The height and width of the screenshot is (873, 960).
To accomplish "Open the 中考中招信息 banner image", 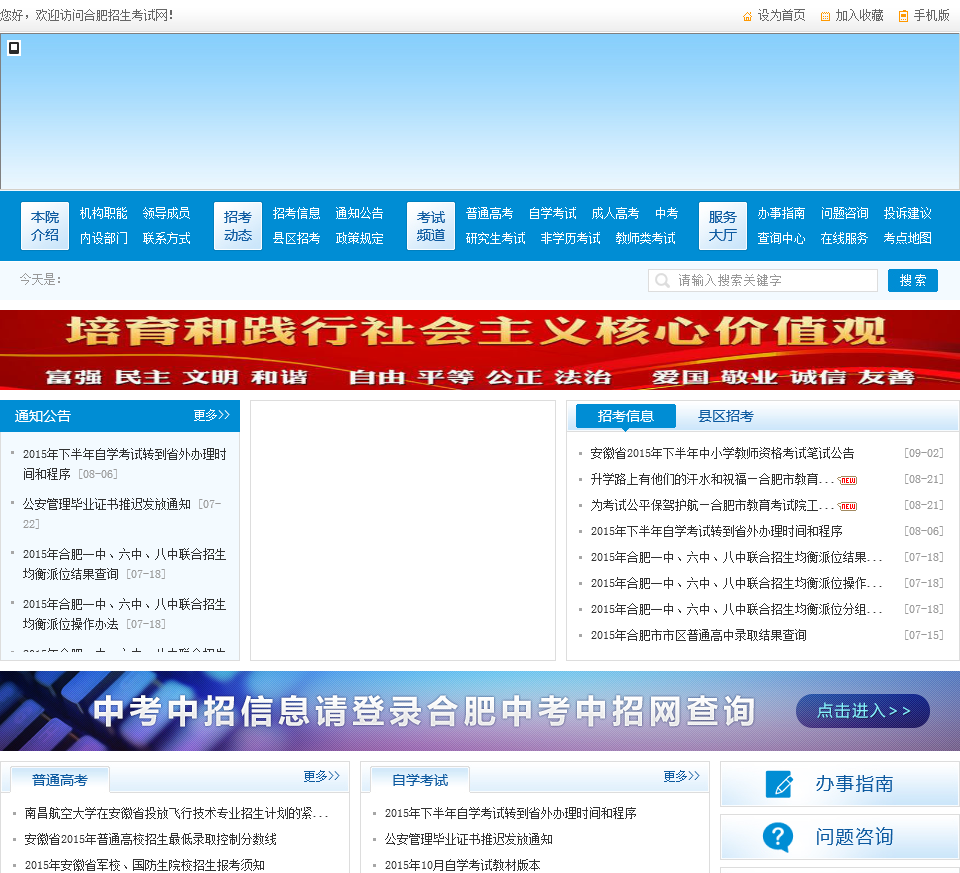I will pos(480,711).
